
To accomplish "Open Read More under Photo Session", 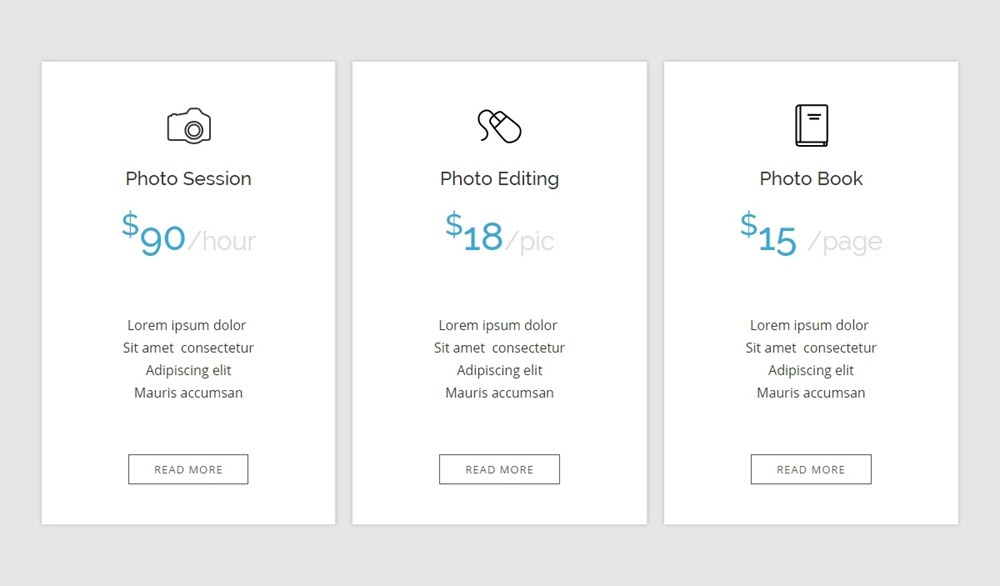I will pyautogui.click(x=188, y=469).
